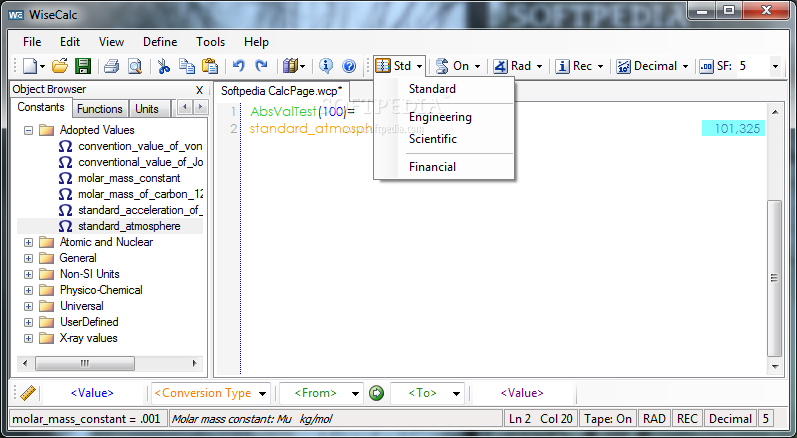Click the tape scroll On icon

[x=442, y=66]
